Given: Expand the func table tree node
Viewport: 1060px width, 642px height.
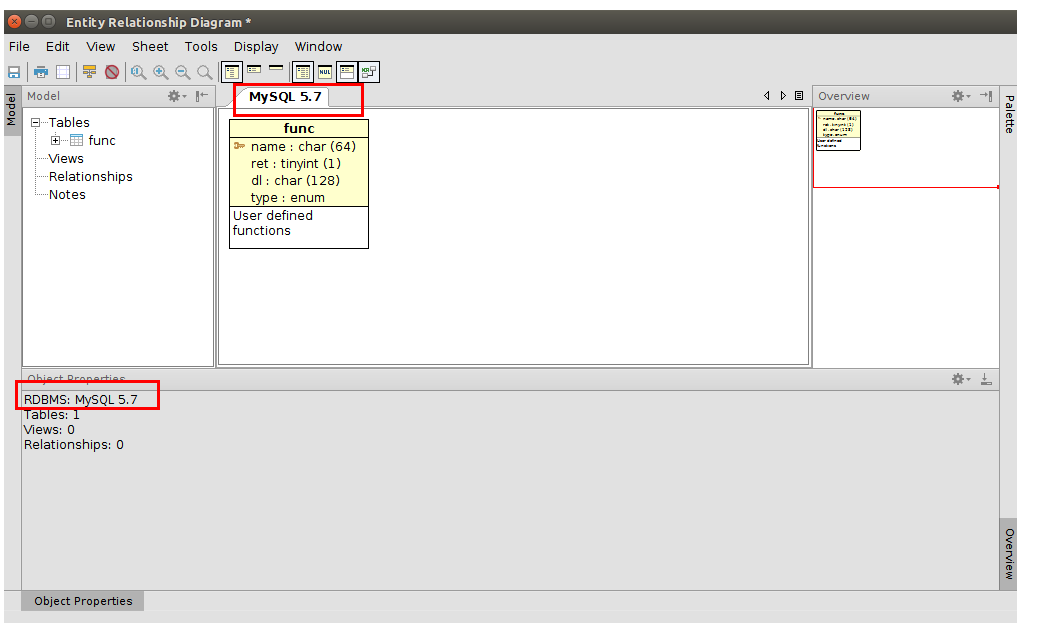Looking at the screenshot, I should [x=55, y=141].
